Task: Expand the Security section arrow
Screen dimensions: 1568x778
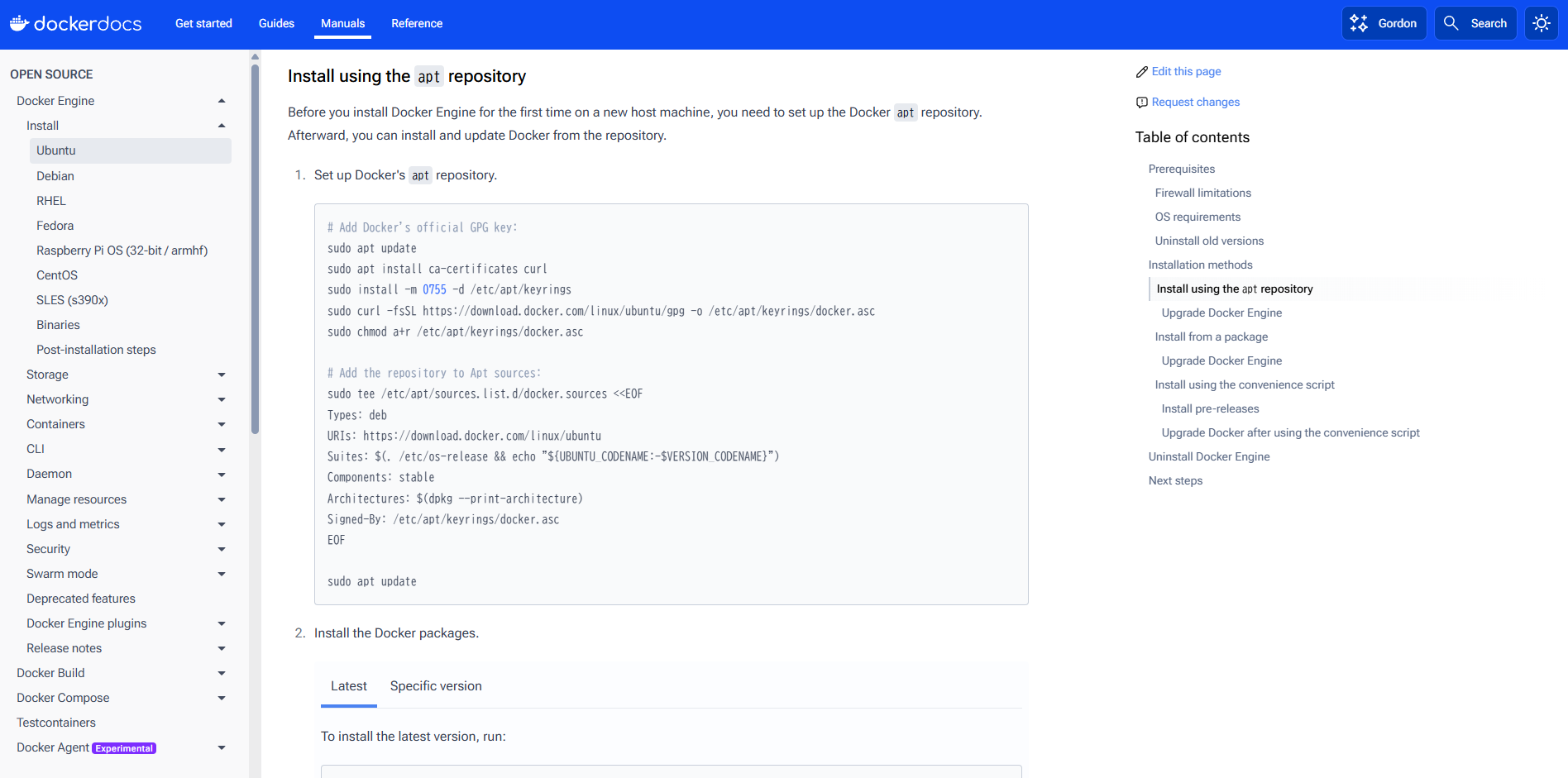Action: [x=222, y=549]
